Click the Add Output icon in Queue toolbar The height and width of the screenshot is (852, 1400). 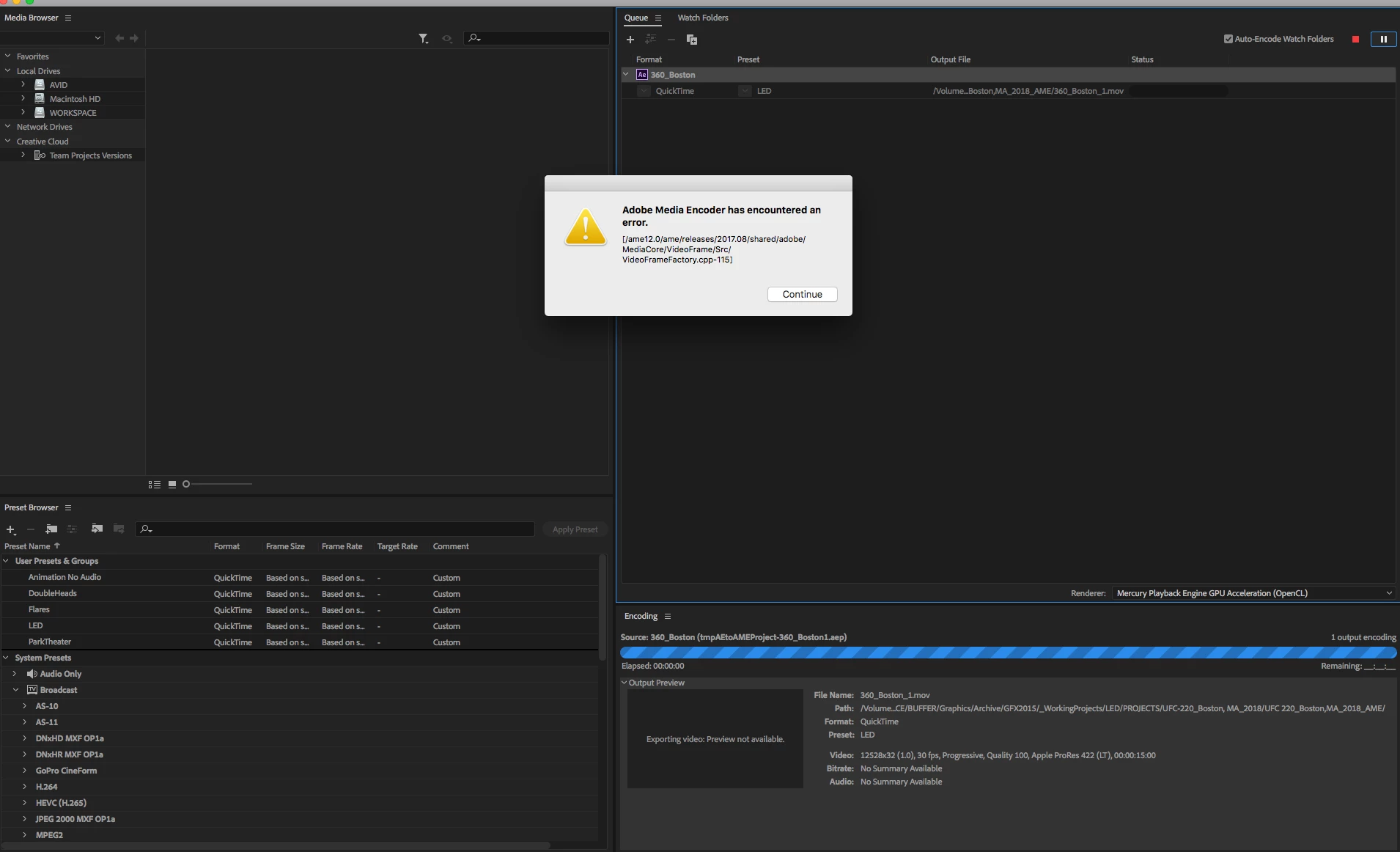click(650, 39)
